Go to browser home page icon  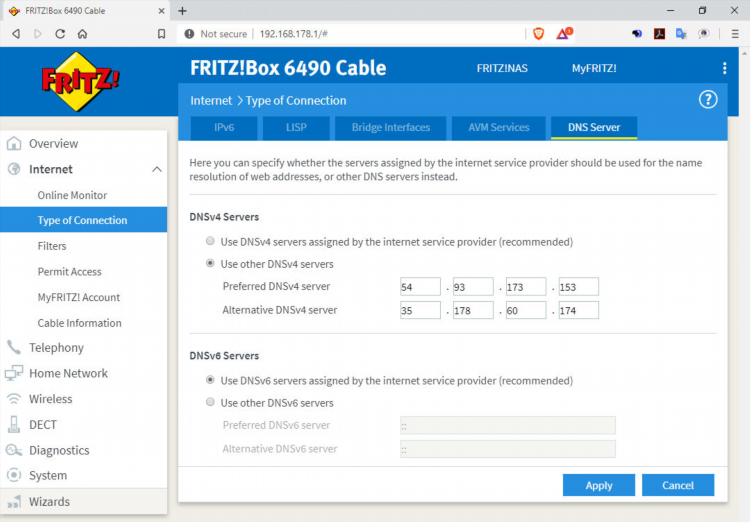click(x=82, y=34)
